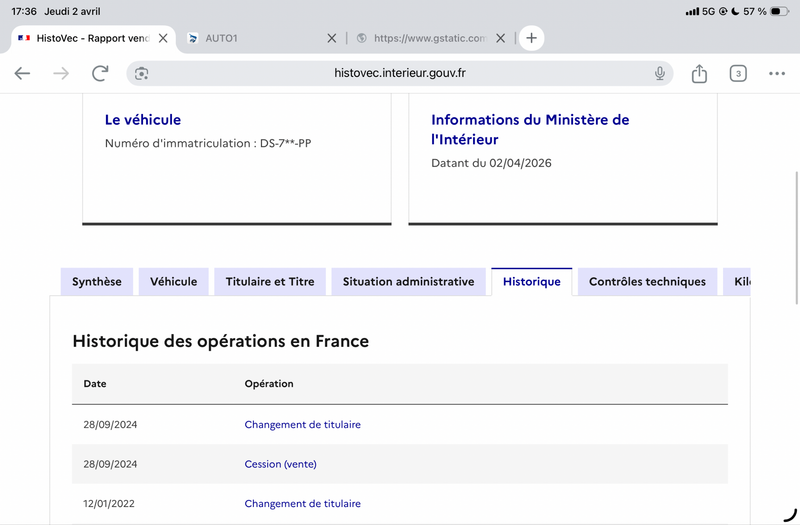The width and height of the screenshot is (800, 525).
Task: Open the share sheet icon
Action: (699, 73)
